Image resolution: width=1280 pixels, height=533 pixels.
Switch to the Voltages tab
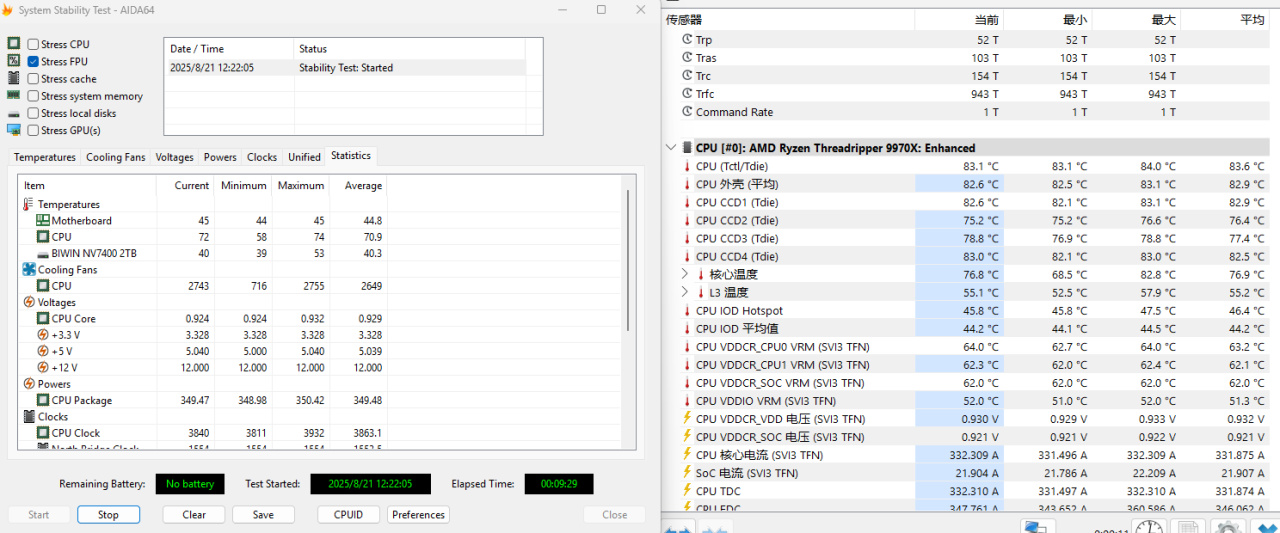[x=175, y=157]
